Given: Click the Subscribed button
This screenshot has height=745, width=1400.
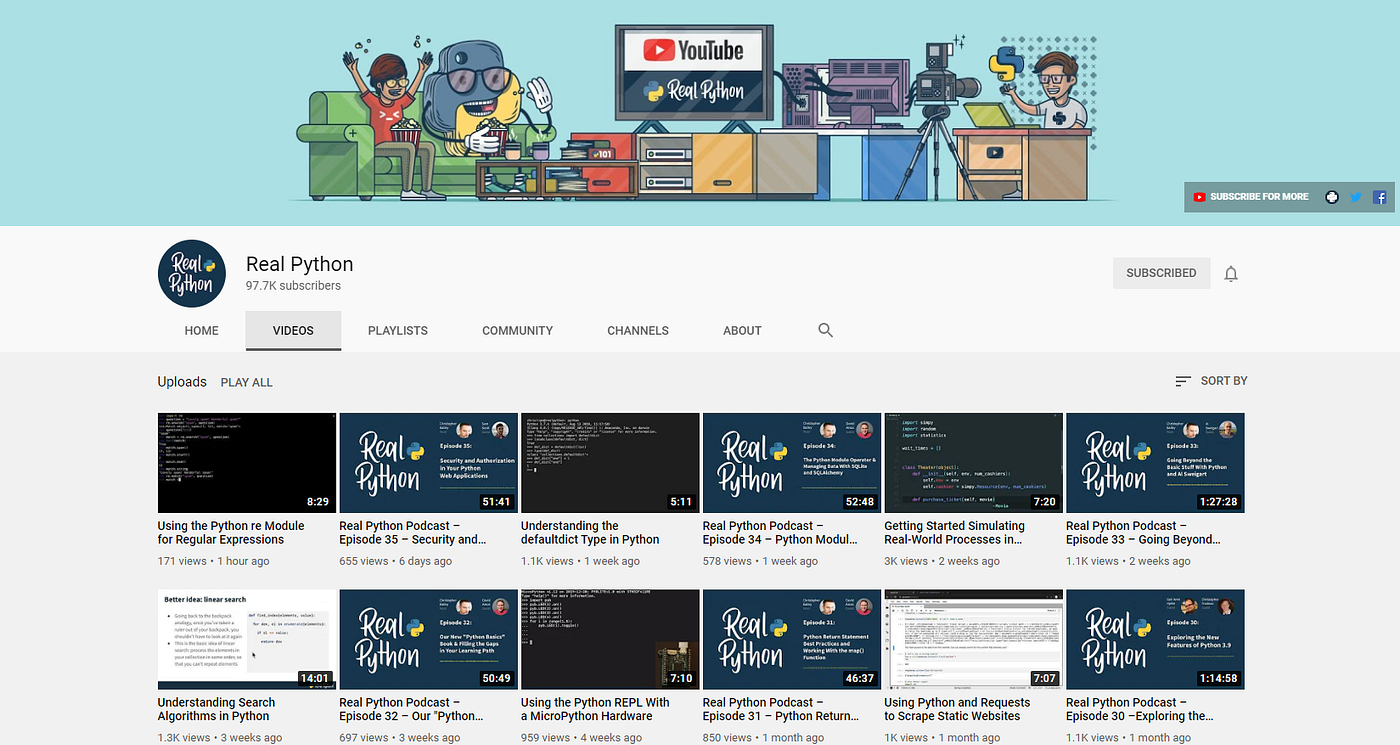Looking at the screenshot, I should coord(1161,273).
